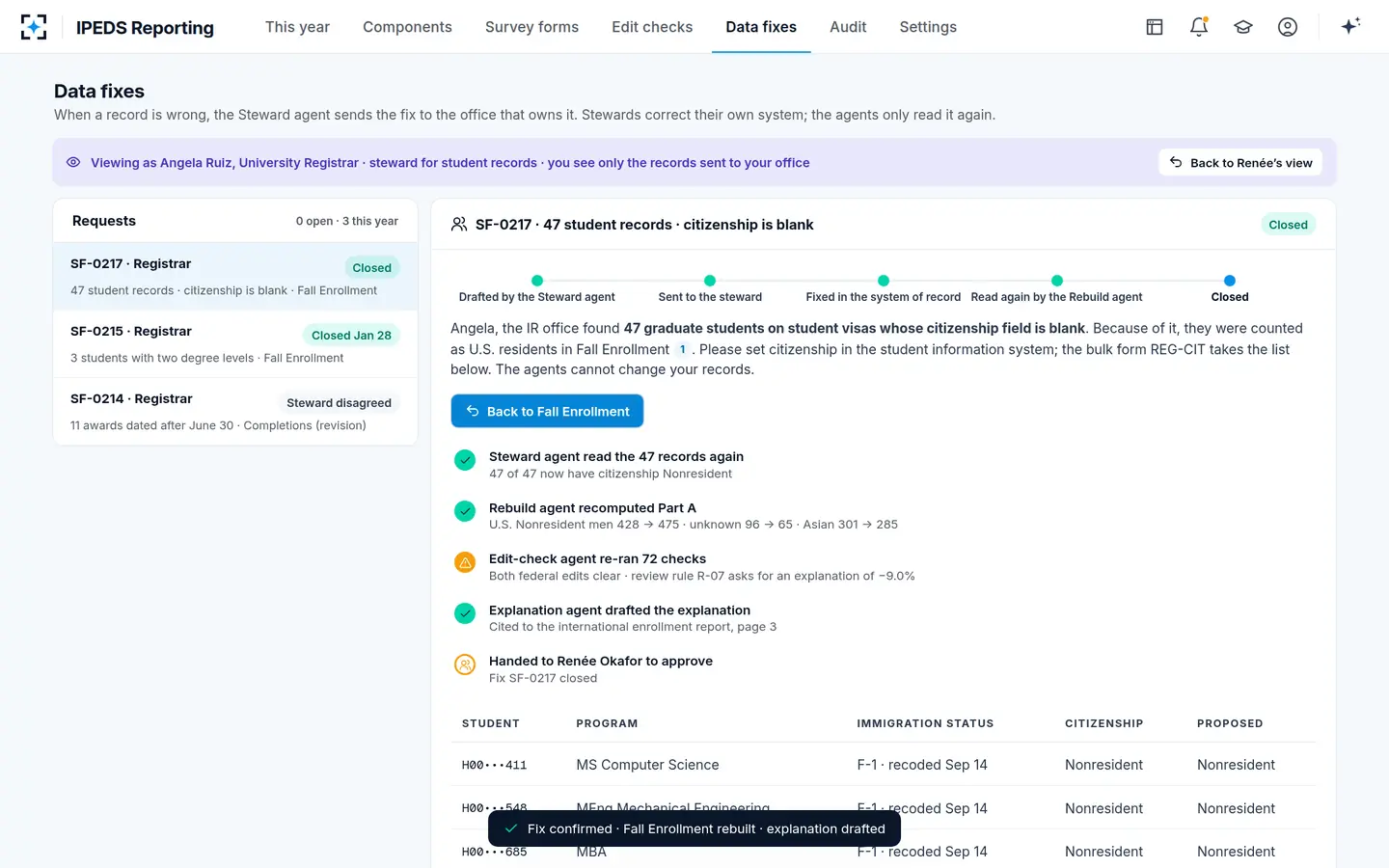Click the Drafted by the Steward agent step marker

tap(537, 281)
